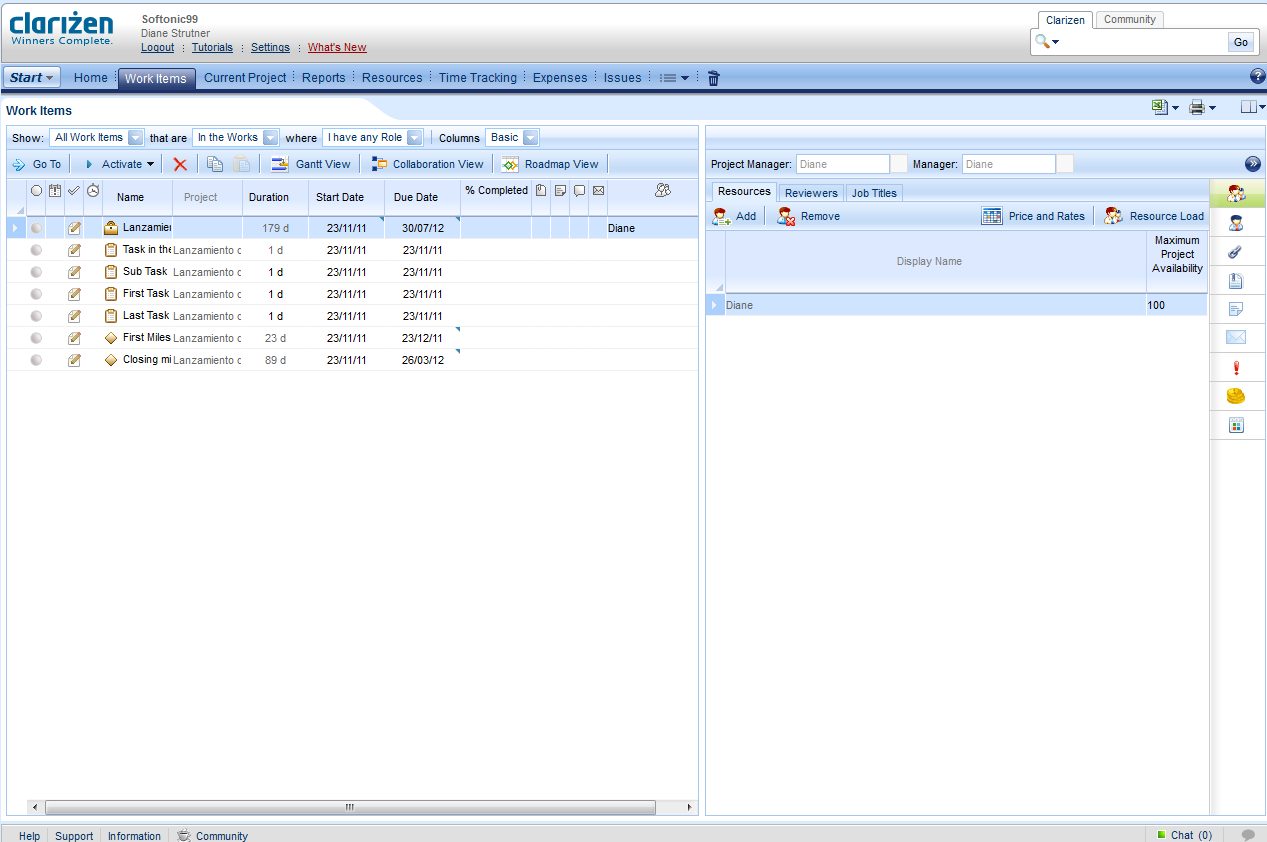Open the In the Works status dropdown
Viewport: 1267px width, 842px height.
click(270, 138)
